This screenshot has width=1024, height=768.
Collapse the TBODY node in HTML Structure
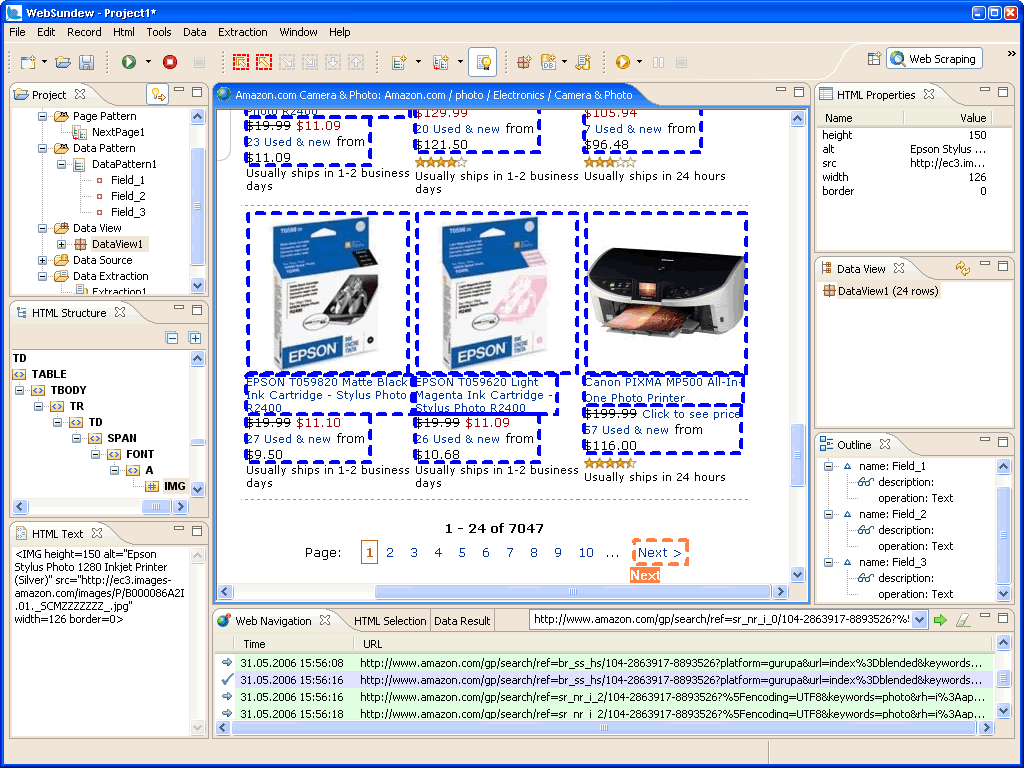coord(20,391)
